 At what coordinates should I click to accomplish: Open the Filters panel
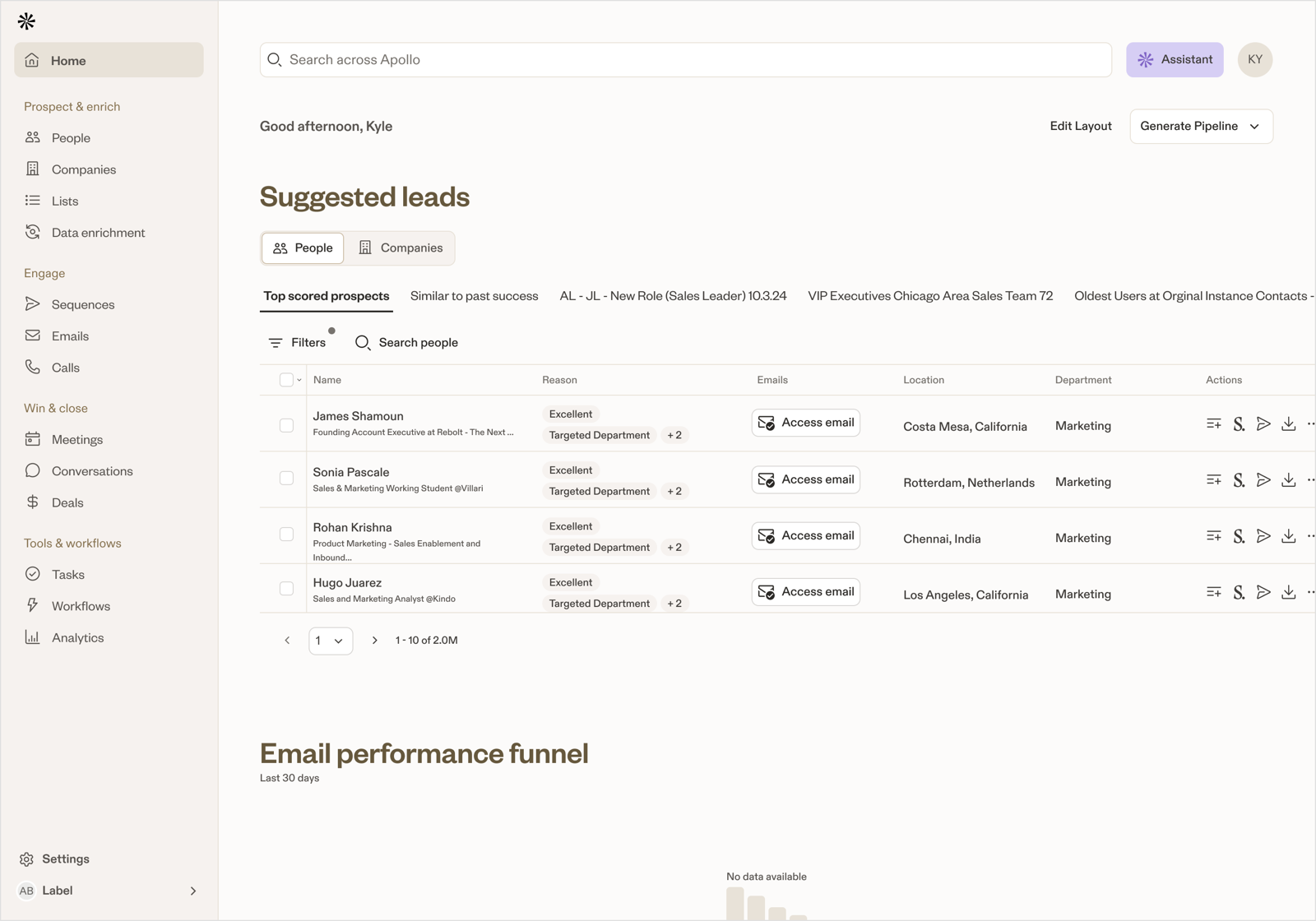click(x=298, y=342)
